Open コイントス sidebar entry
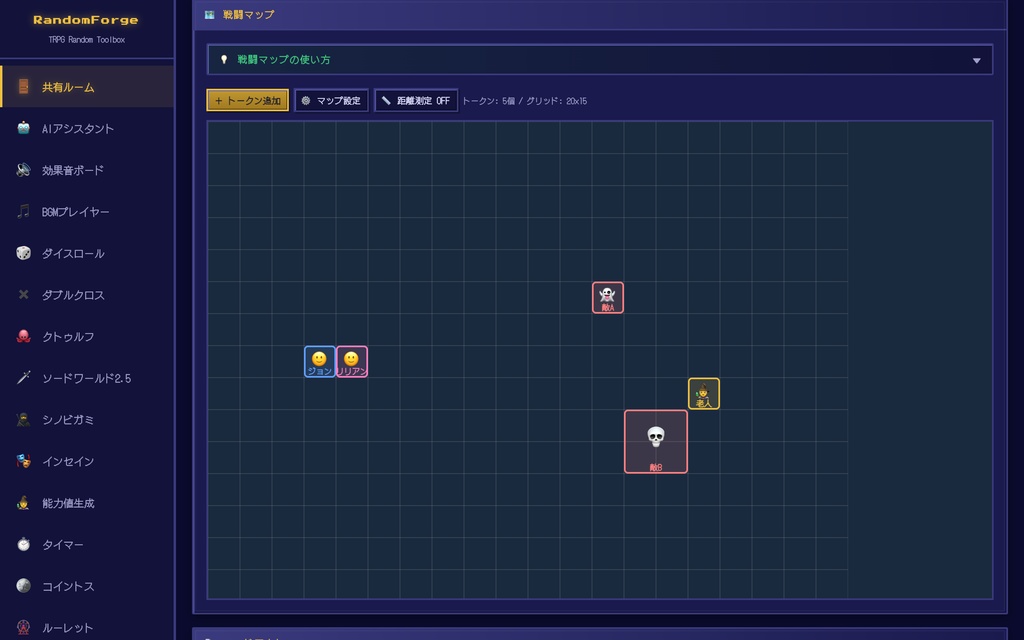 click(x=87, y=586)
